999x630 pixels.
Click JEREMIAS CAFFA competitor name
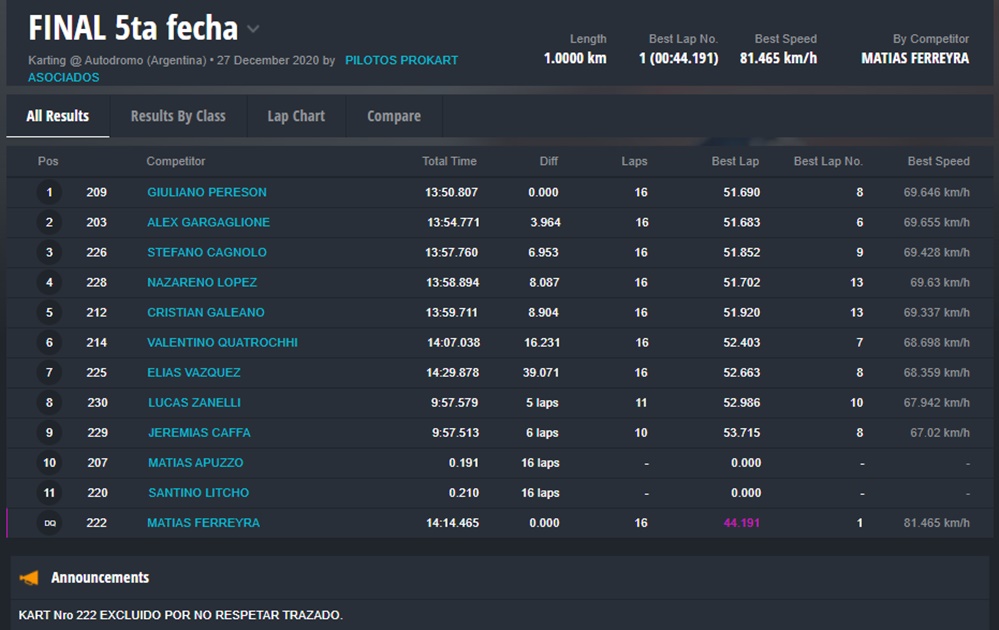199,433
